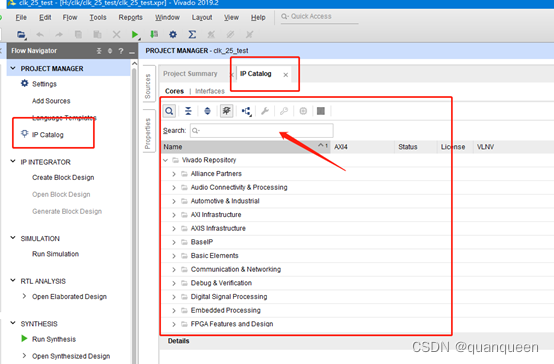The height and width of the screenshot is (364, 554).
Task: Expand the Automotive & Industrial folder
Action: coord(173,201)
